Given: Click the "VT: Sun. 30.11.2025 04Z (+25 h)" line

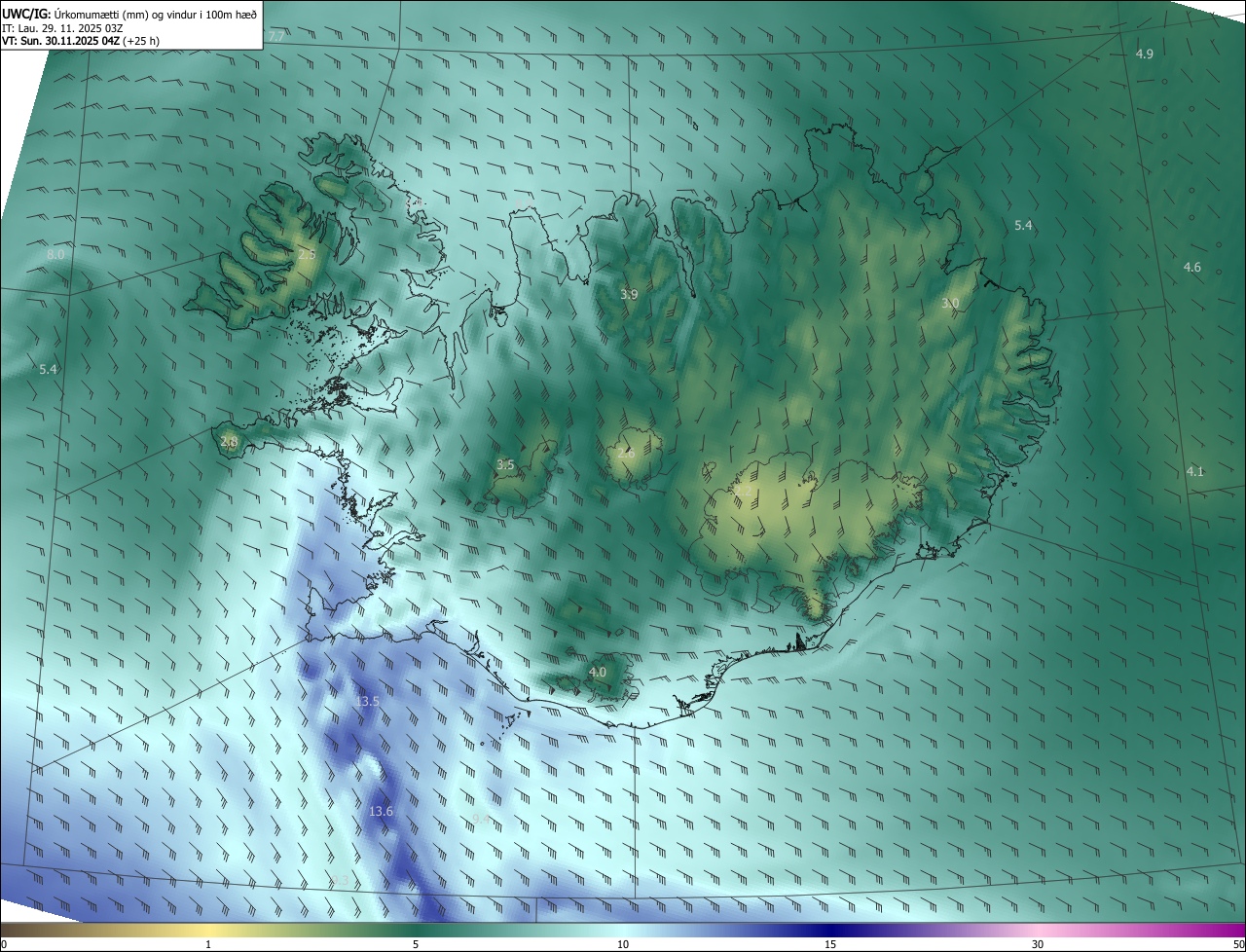Looking at the screenshot, I should 81,42.
